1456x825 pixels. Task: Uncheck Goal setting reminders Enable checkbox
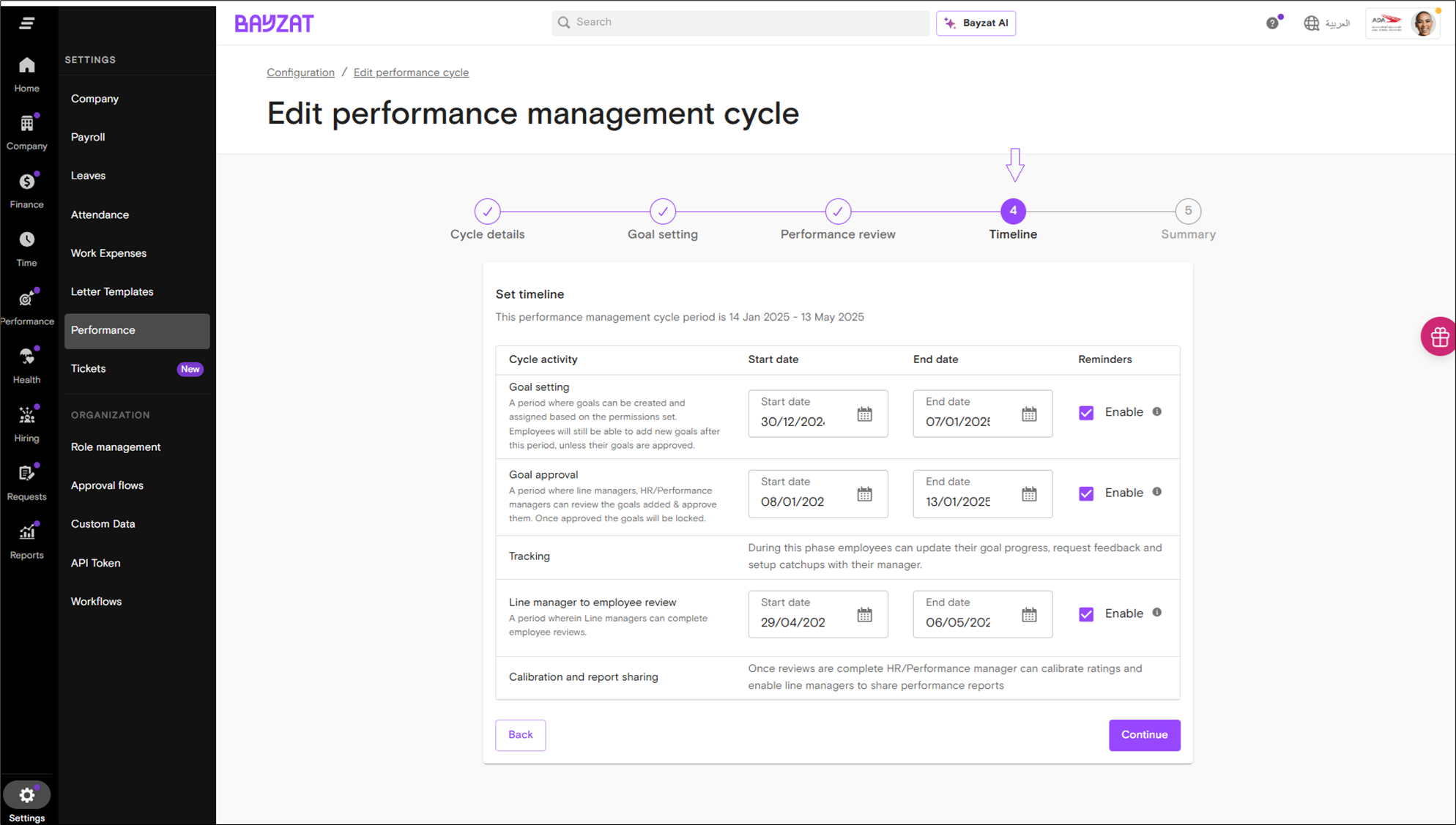point(1086,413)
